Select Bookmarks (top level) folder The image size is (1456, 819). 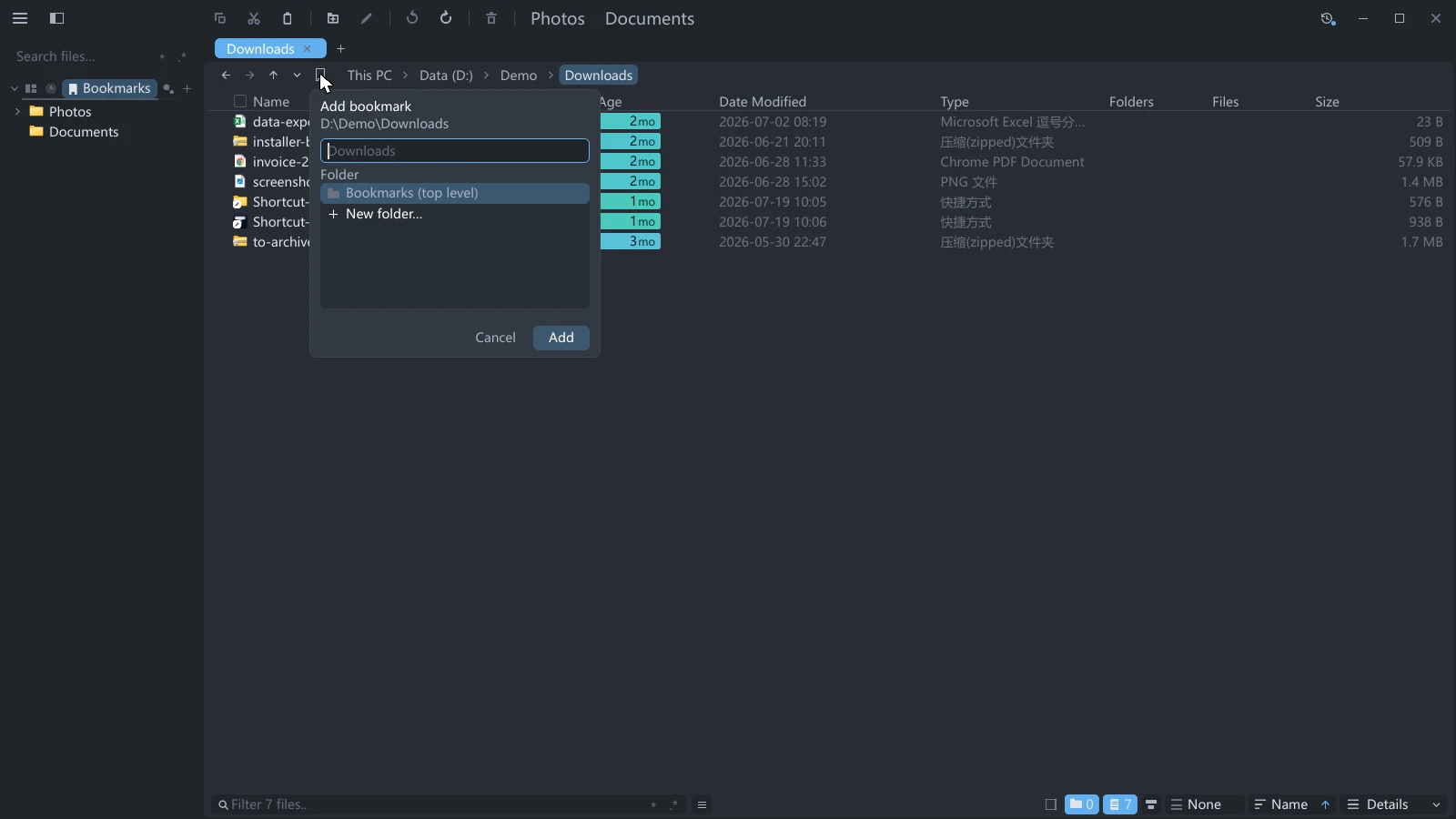coord(455,193)
